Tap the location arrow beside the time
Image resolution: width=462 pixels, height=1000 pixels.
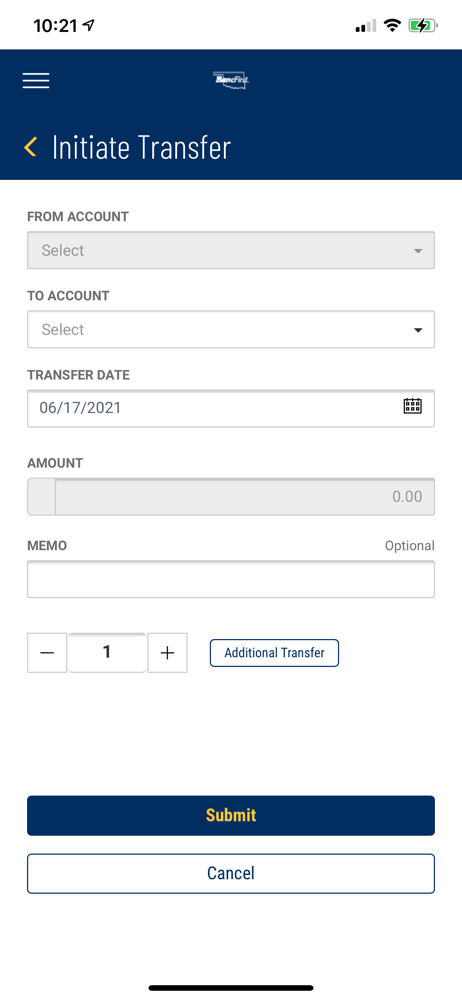[x=89, y=26]
